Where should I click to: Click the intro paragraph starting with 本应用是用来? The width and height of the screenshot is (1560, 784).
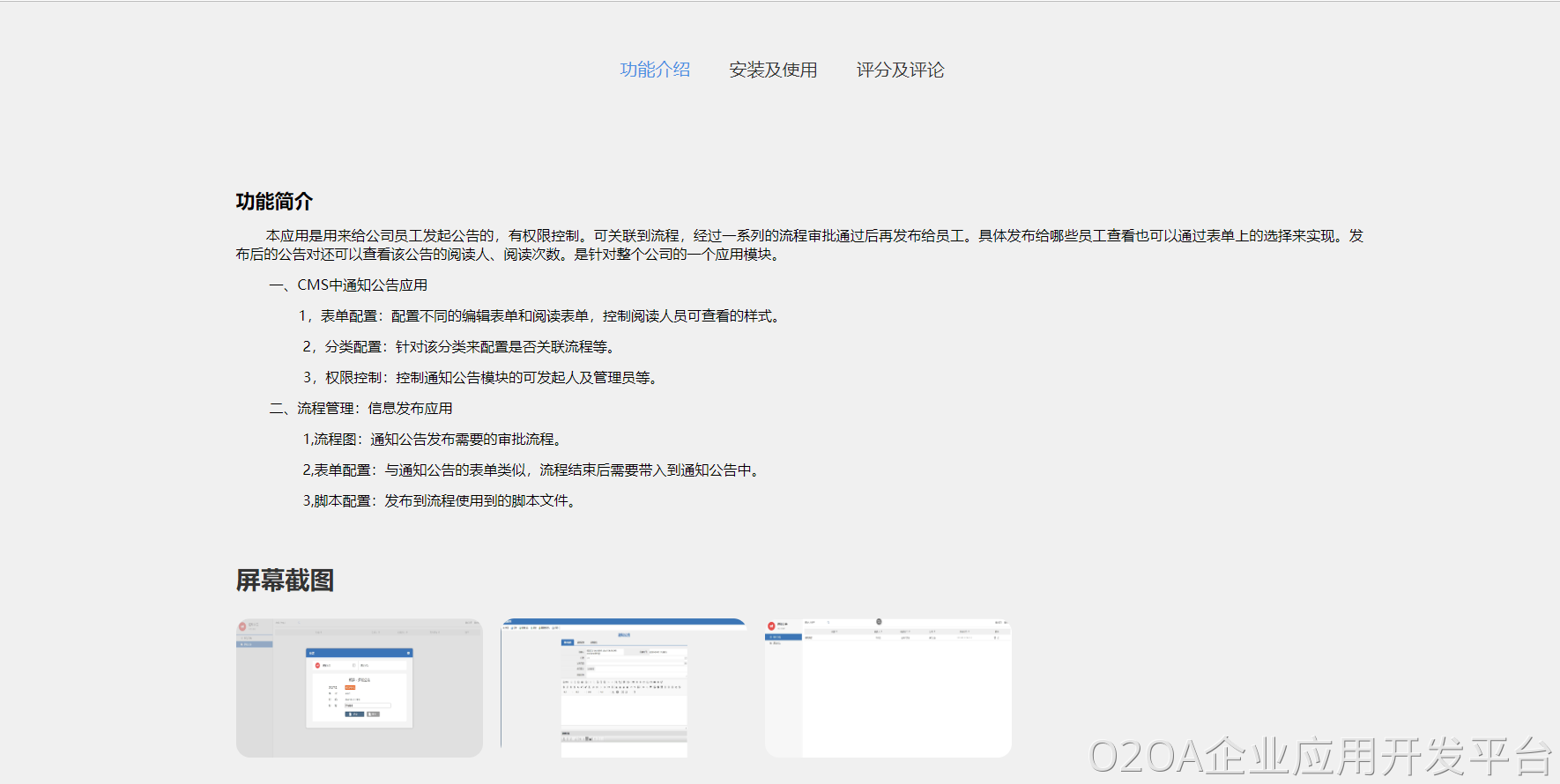click(x=799, y=245)
